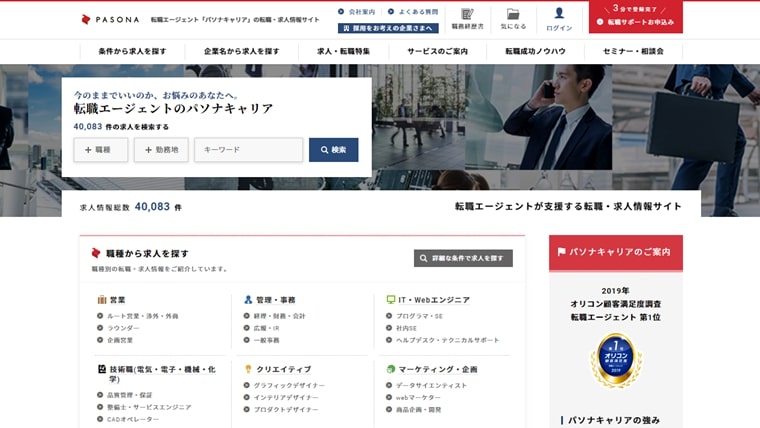Select 企画営業 link
The image size is (760, 428).
120,340
